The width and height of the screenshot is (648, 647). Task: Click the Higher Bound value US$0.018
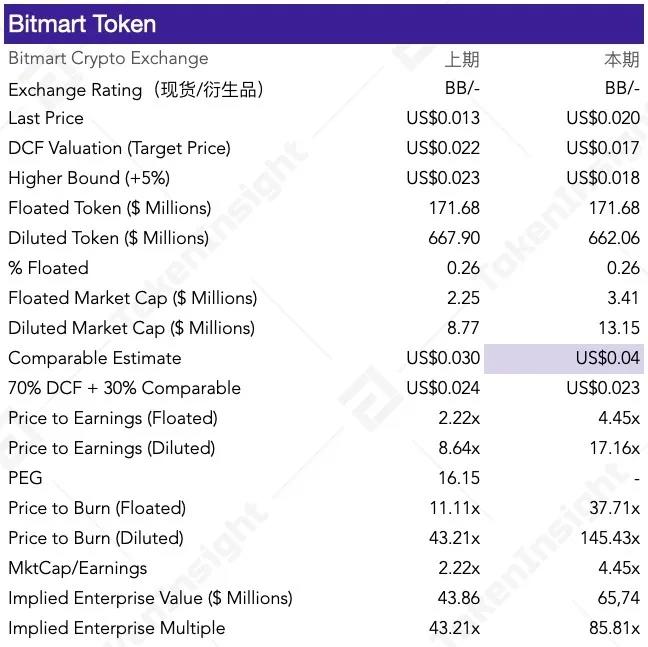(603, 178)
